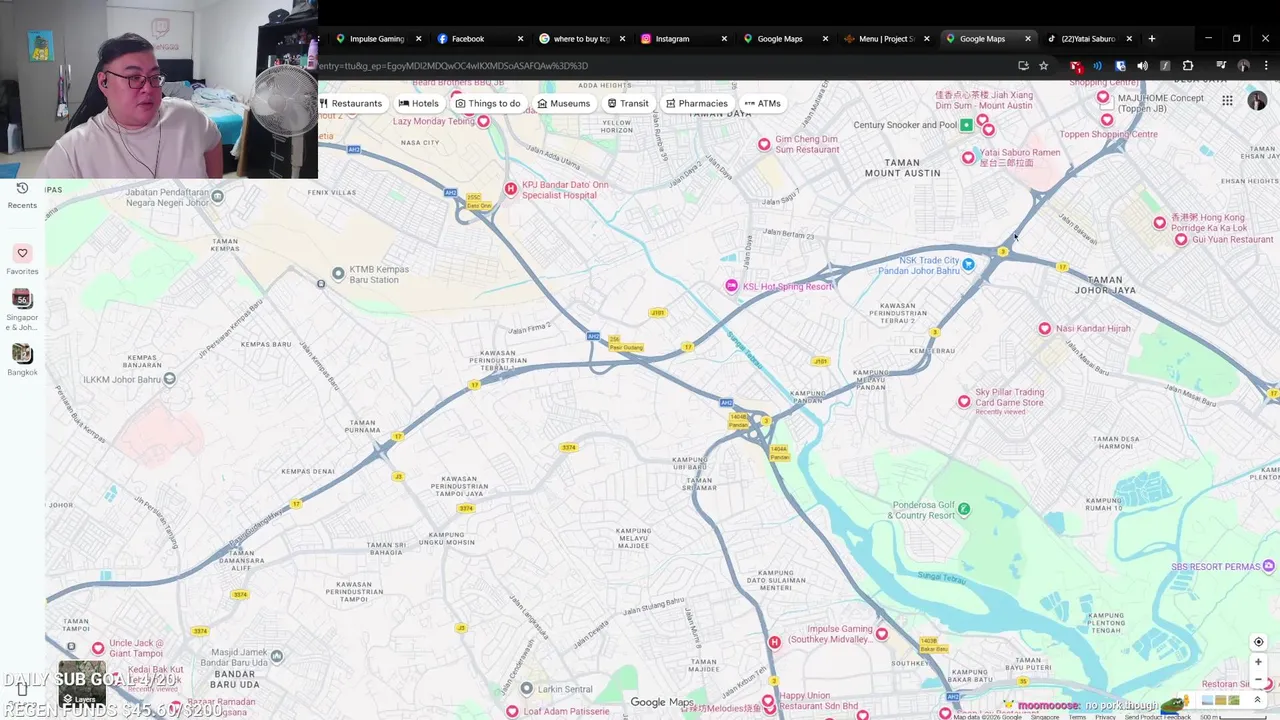Filter map by Things to do

[x=488, y=103]
